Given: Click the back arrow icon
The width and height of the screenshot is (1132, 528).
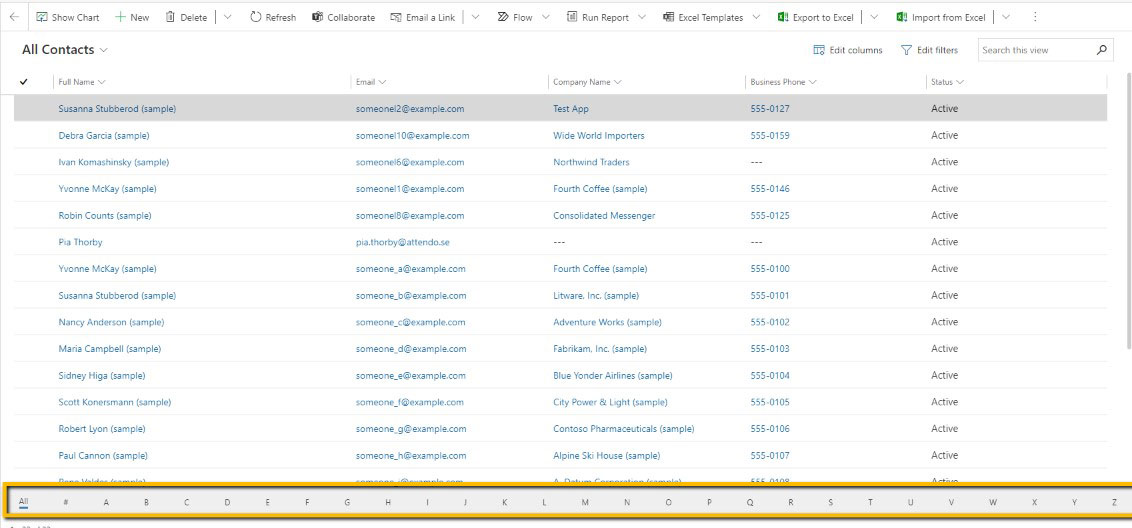Looking at the screenshot, I should [14, 17].
